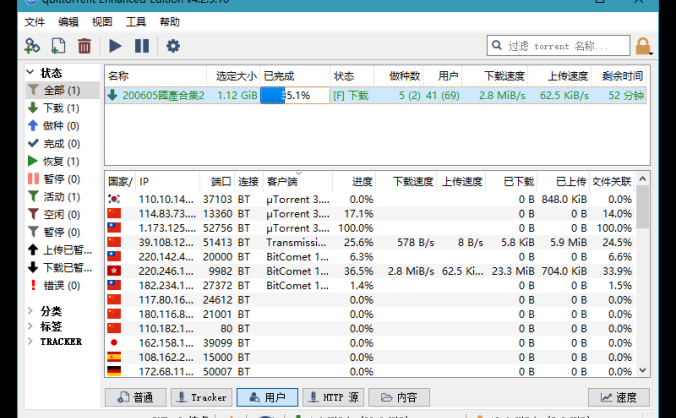Open the 帮助 menu
Viewport: 676px width, 418px height.
[169, 22]
